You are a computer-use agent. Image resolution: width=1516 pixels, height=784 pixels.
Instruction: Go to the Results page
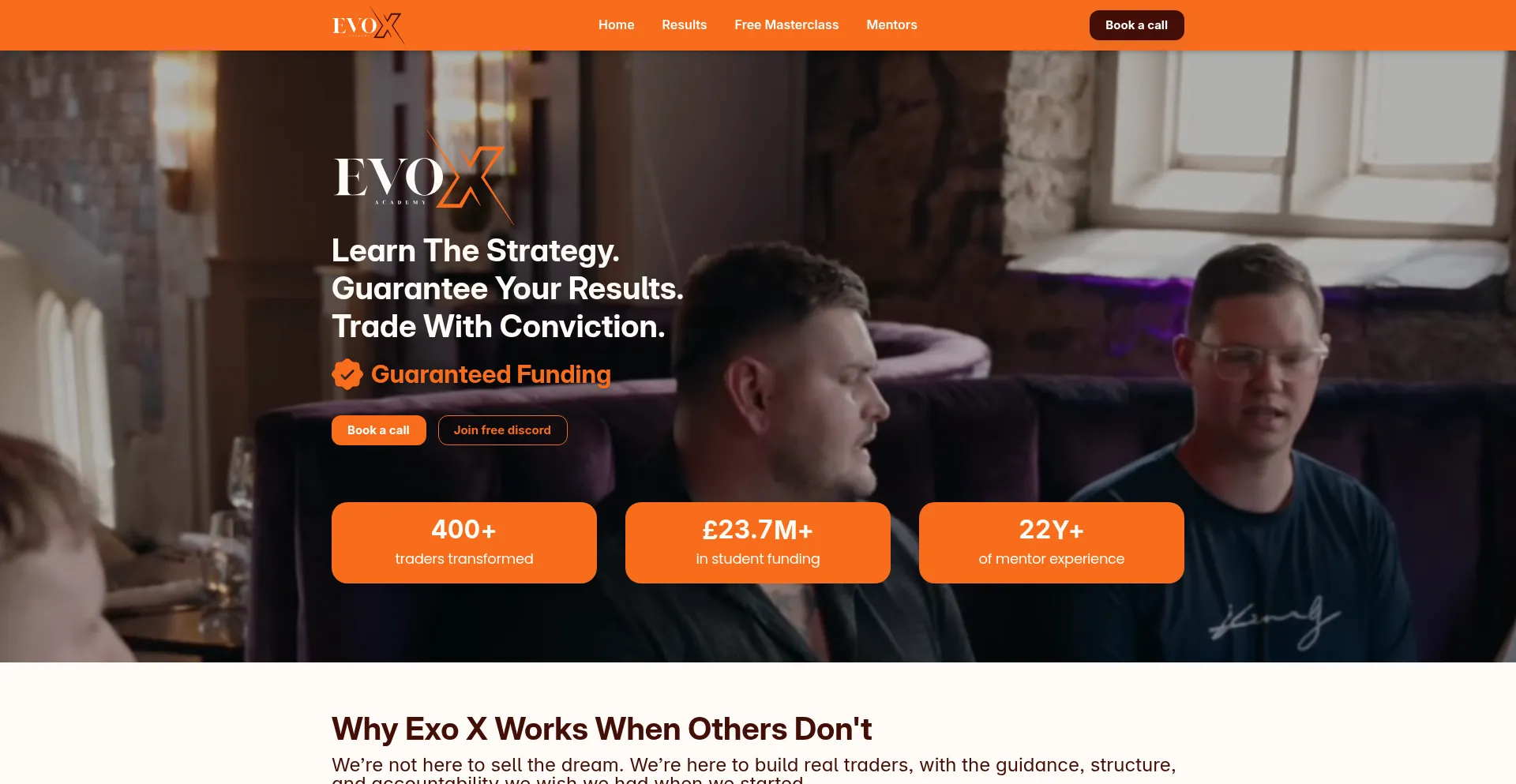tap(684, 24)
